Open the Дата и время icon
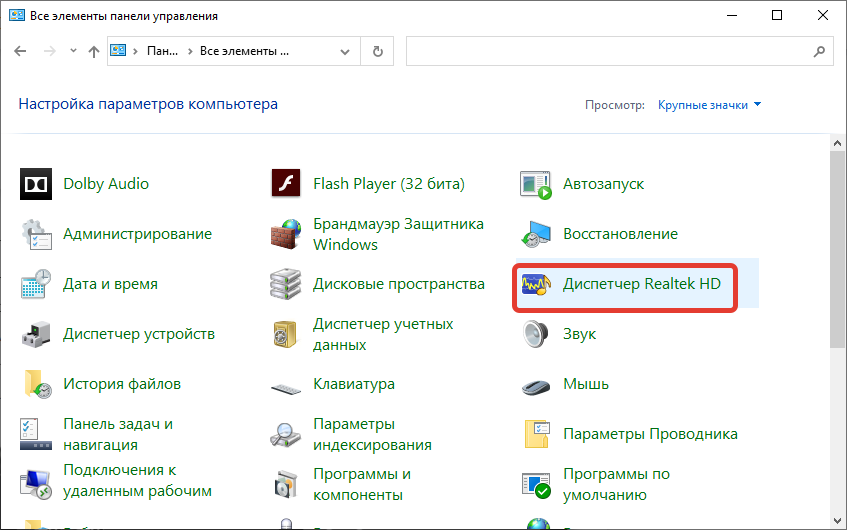 [36, 284]
